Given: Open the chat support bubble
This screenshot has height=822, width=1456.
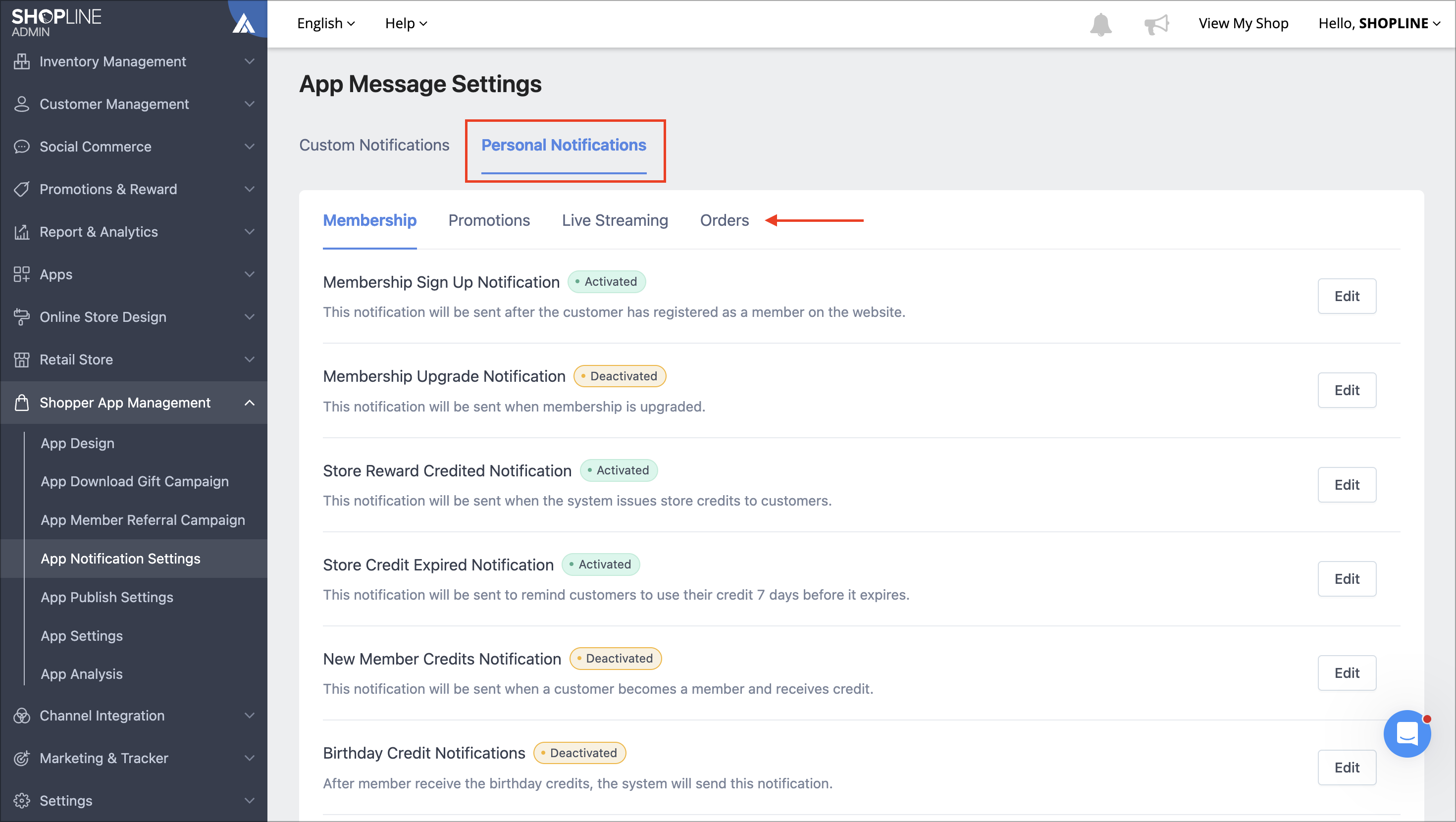Looking at the screenshot, I should pos(1407,734).
